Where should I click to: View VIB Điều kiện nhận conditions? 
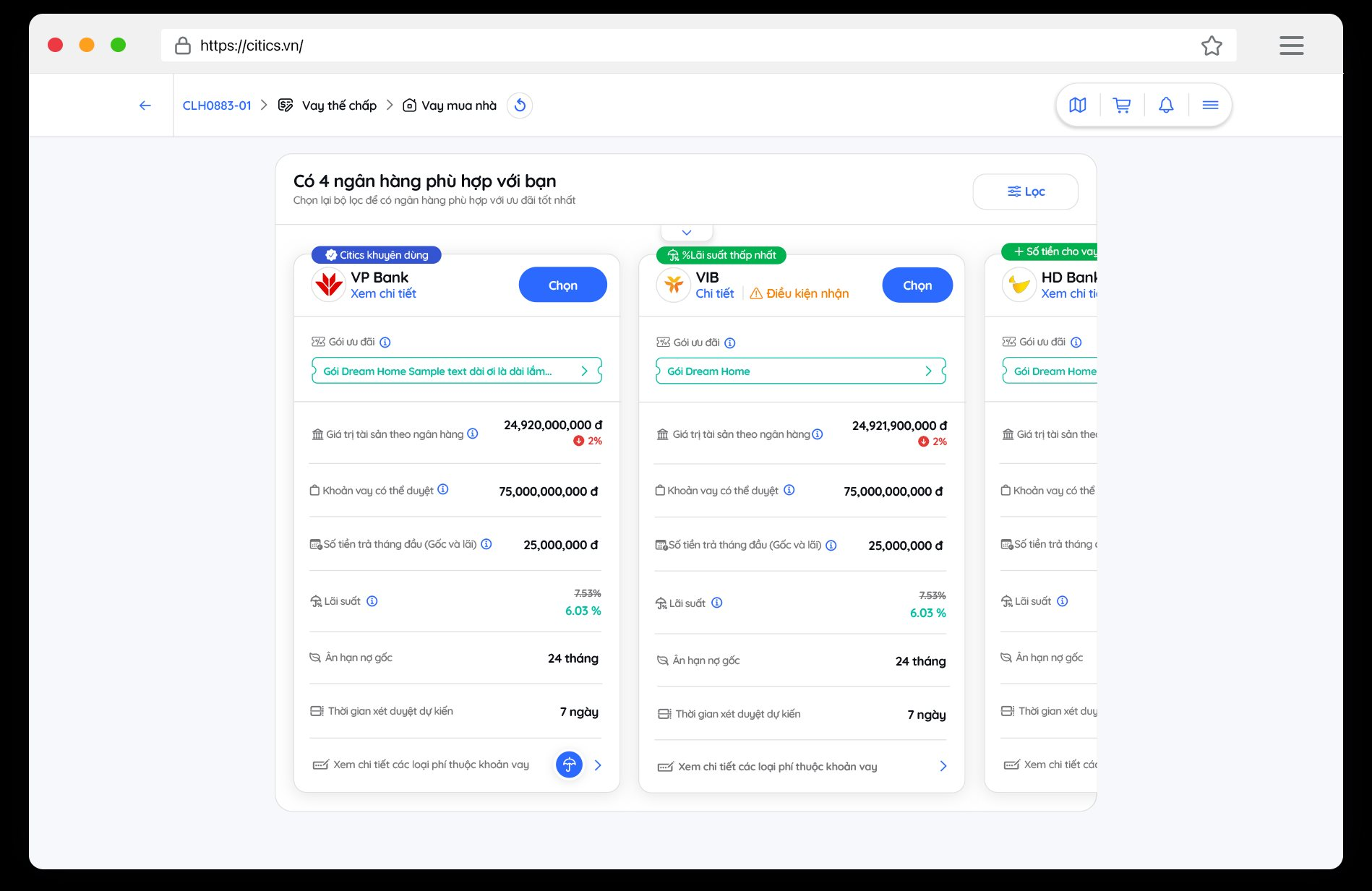click(x=799, y=293)
